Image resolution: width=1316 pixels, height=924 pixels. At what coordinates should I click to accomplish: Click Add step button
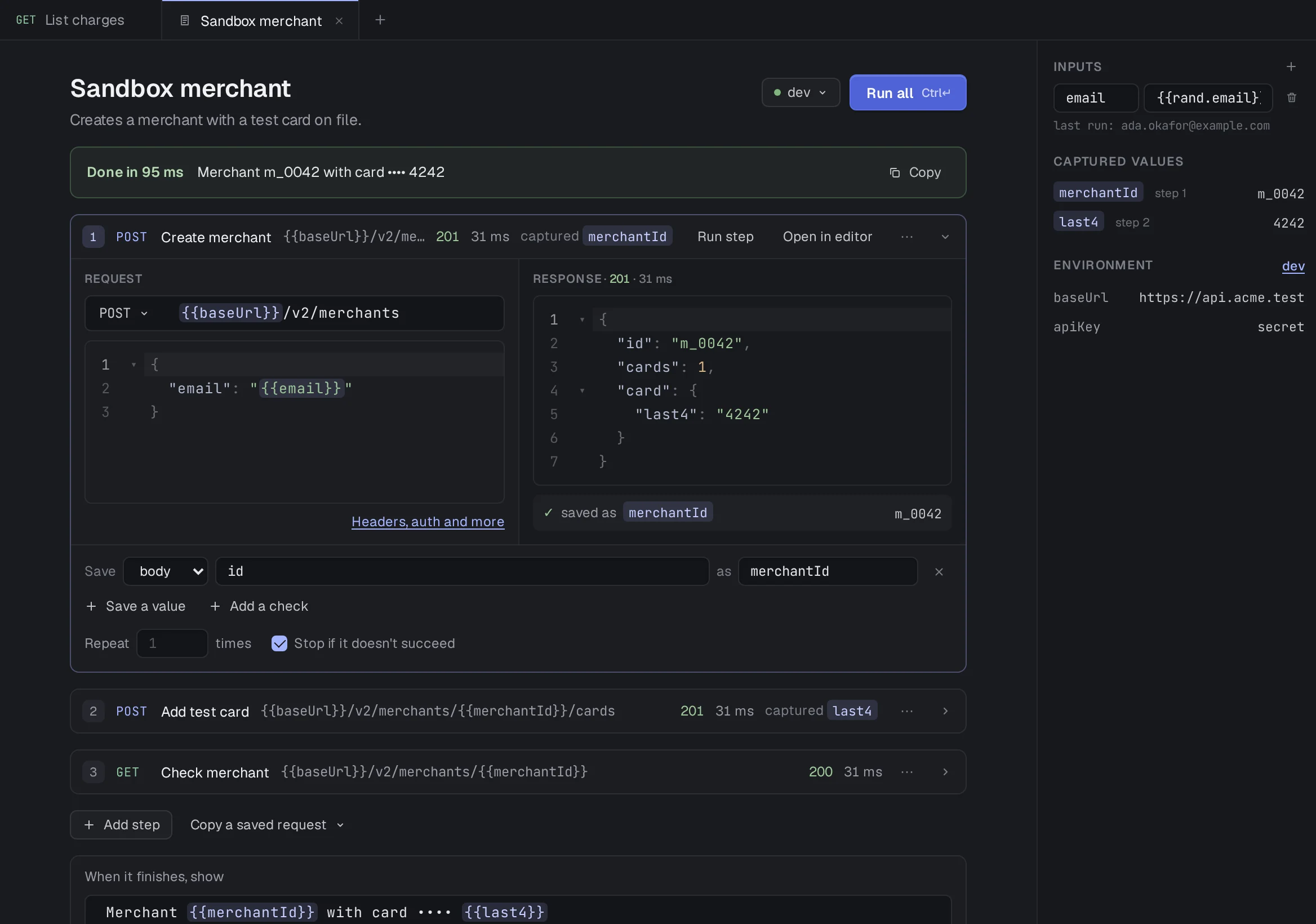pos(121,825)
